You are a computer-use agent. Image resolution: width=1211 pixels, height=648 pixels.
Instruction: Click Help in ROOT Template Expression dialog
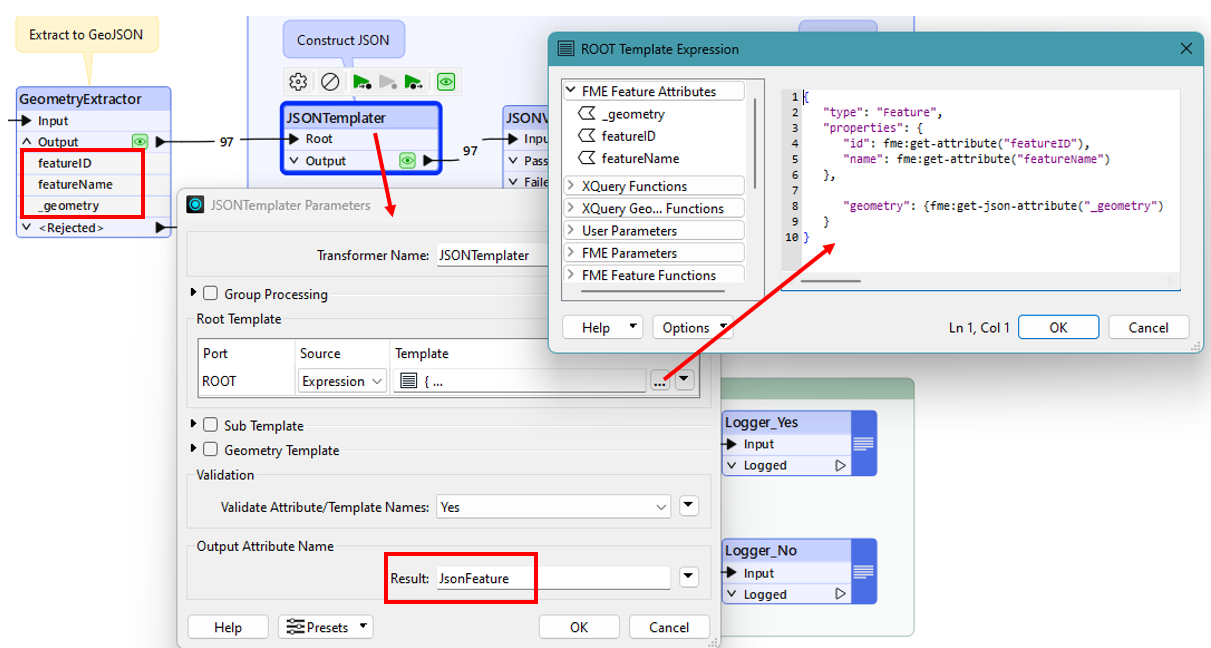(x=603, y=327)
